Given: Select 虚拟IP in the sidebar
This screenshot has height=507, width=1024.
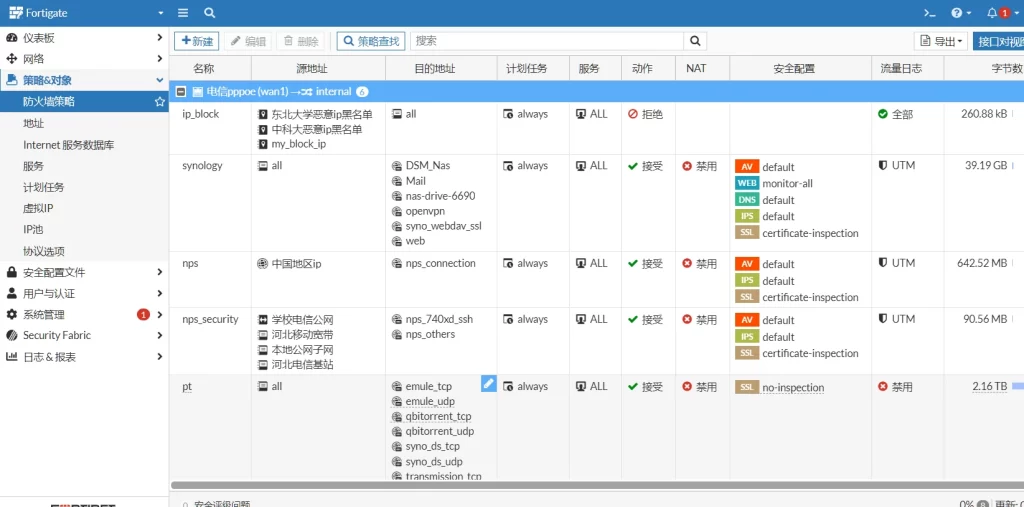Looking at the screenshot, I should [x=38, y=208].
